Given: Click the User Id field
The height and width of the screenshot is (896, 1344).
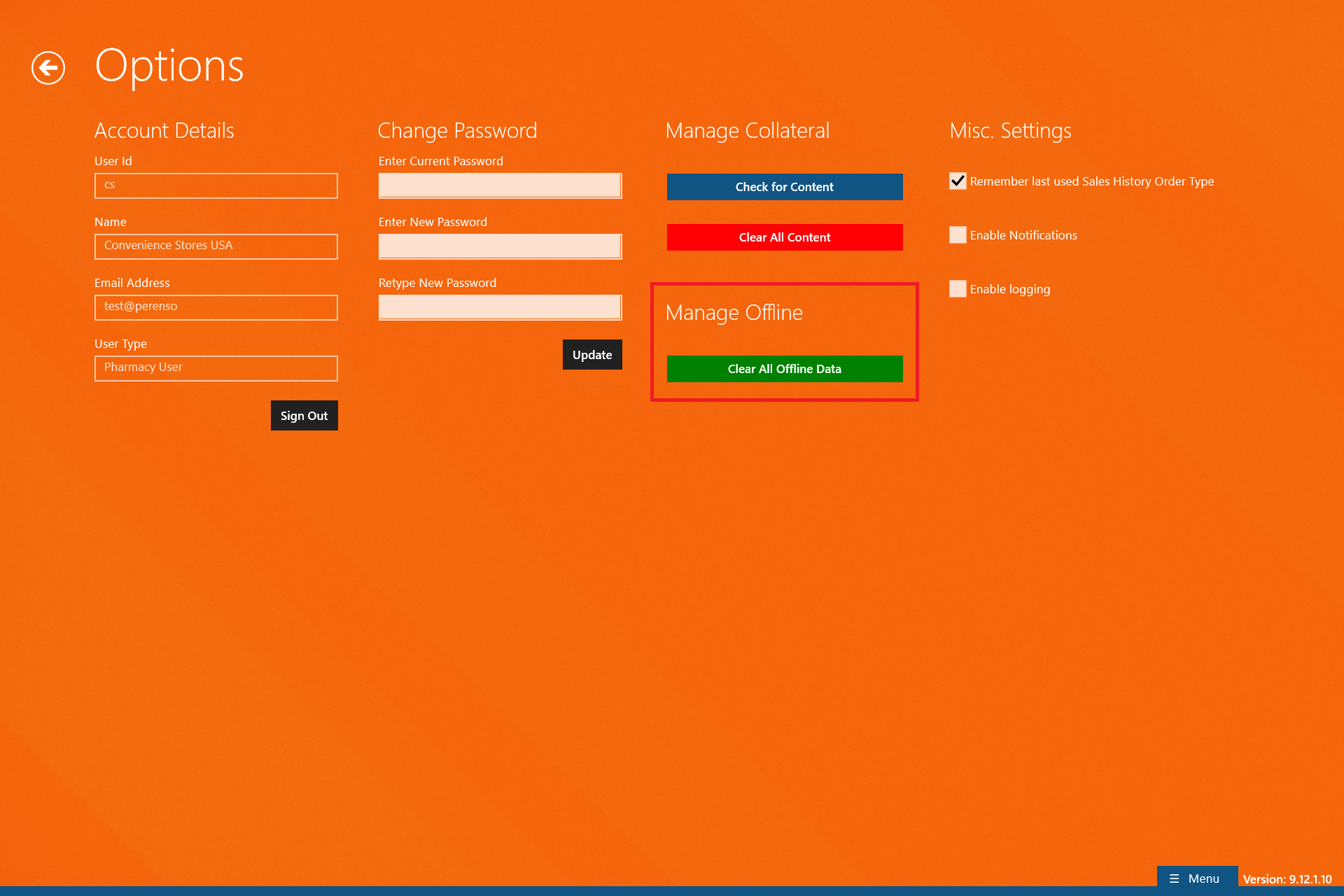Looking at the screenshot, I should coord(216,185).
